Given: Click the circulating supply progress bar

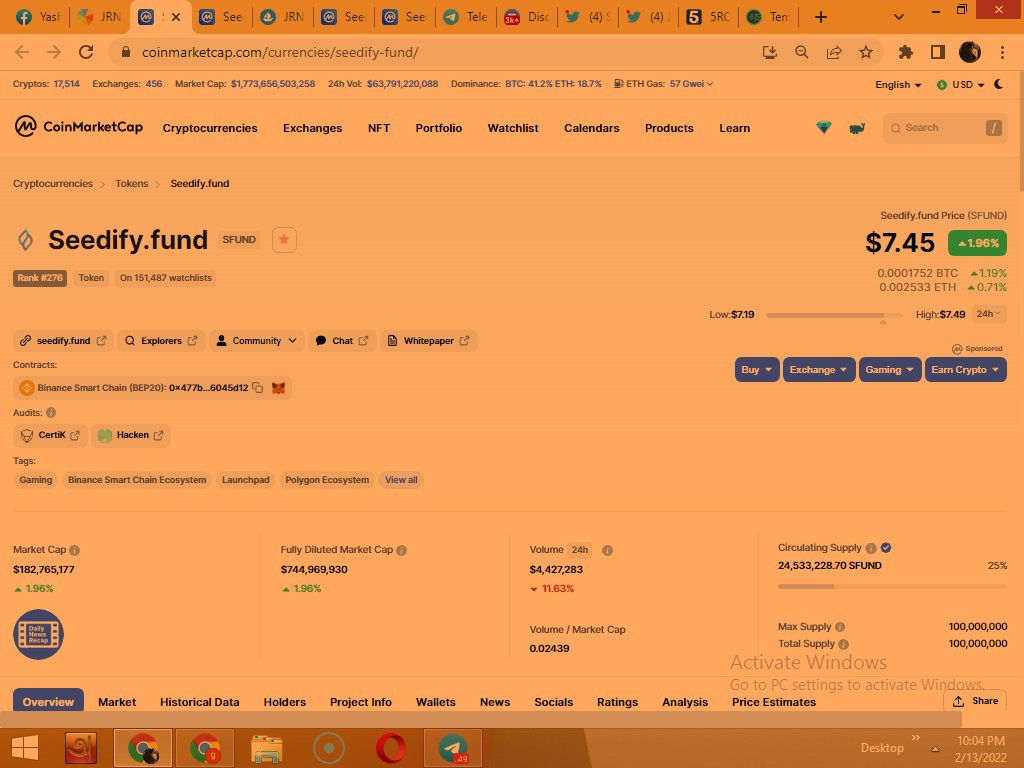Looking at the screenshot, I should pos(892,586).
